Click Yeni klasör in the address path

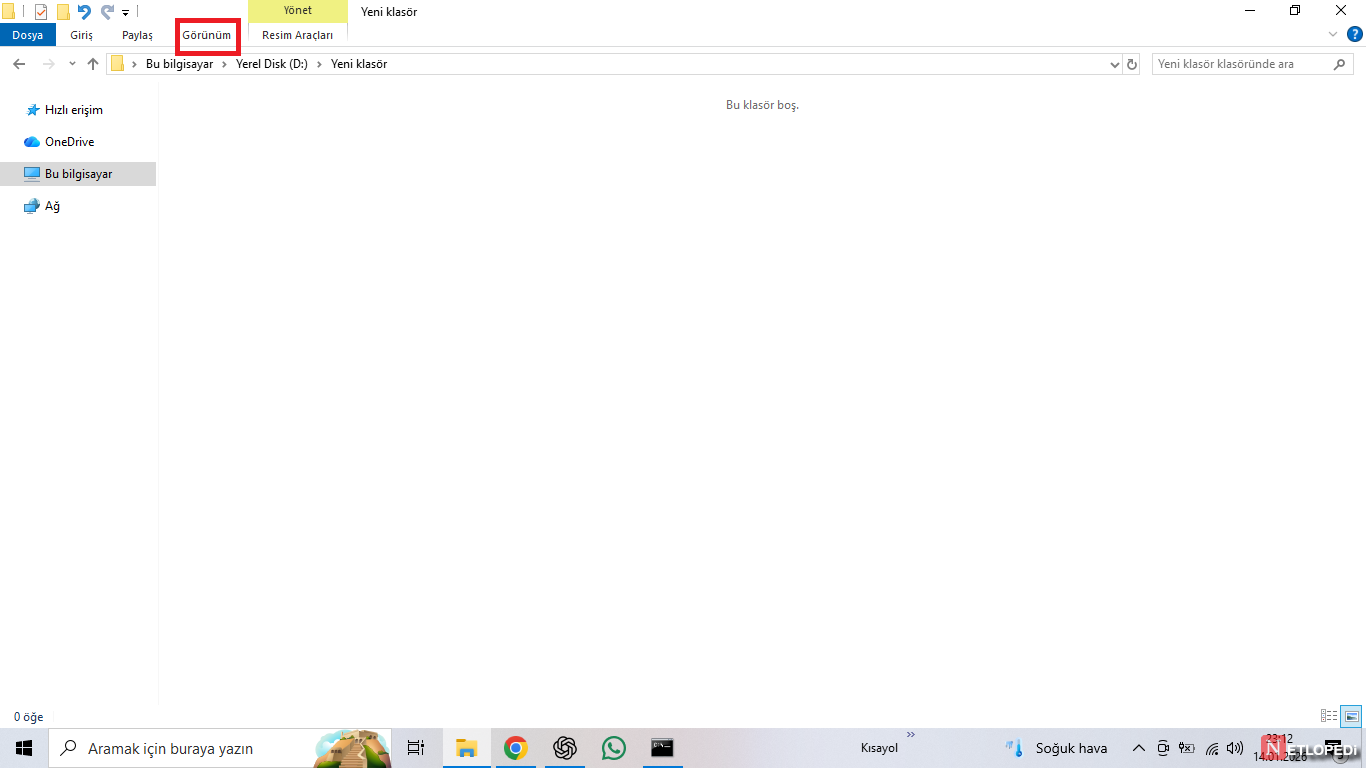359,64
